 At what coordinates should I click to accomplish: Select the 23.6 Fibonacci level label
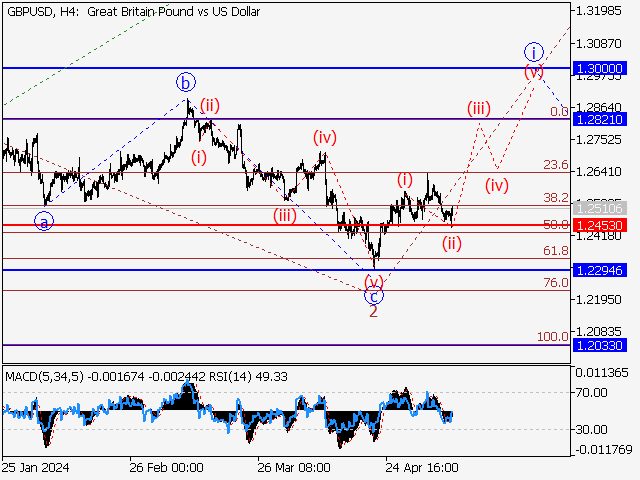(556, 165)
